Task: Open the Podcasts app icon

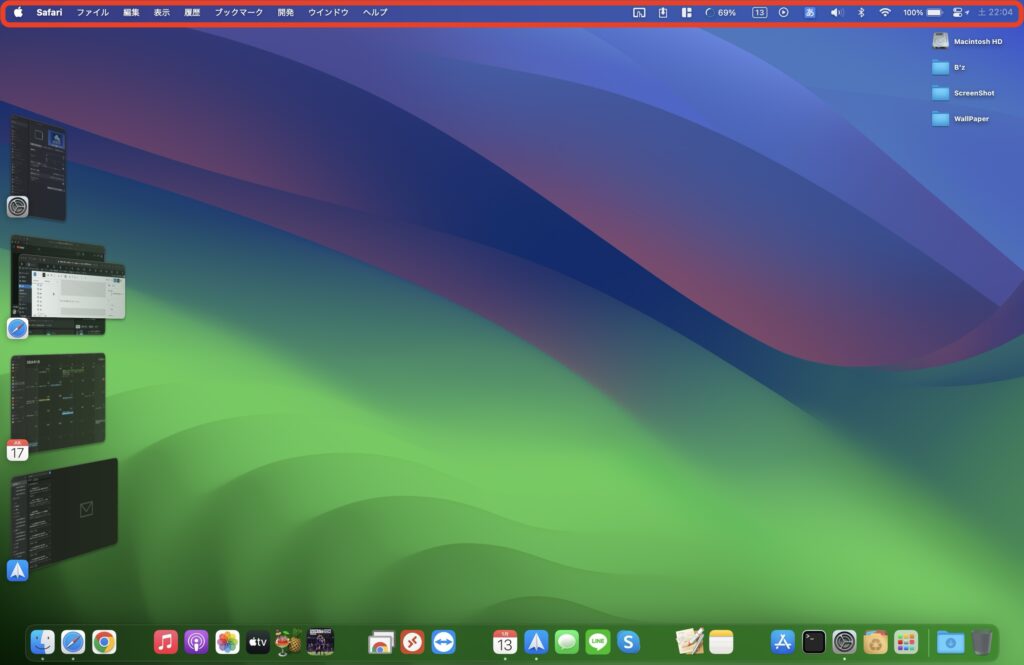Action: click(x=197, y=642)
